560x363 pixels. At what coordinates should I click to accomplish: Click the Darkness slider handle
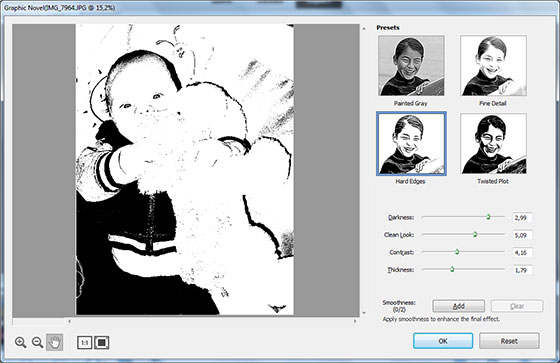[488, 217]
